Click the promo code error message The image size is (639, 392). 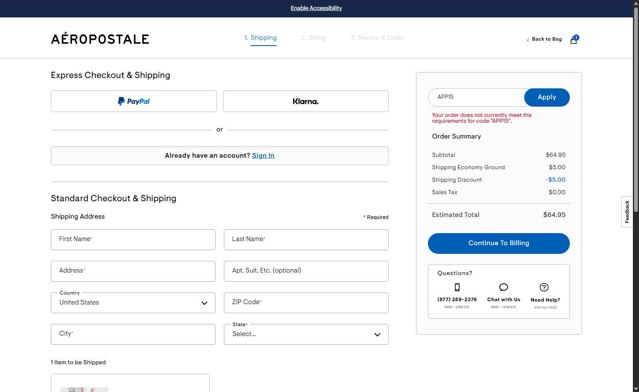(482, 118)
